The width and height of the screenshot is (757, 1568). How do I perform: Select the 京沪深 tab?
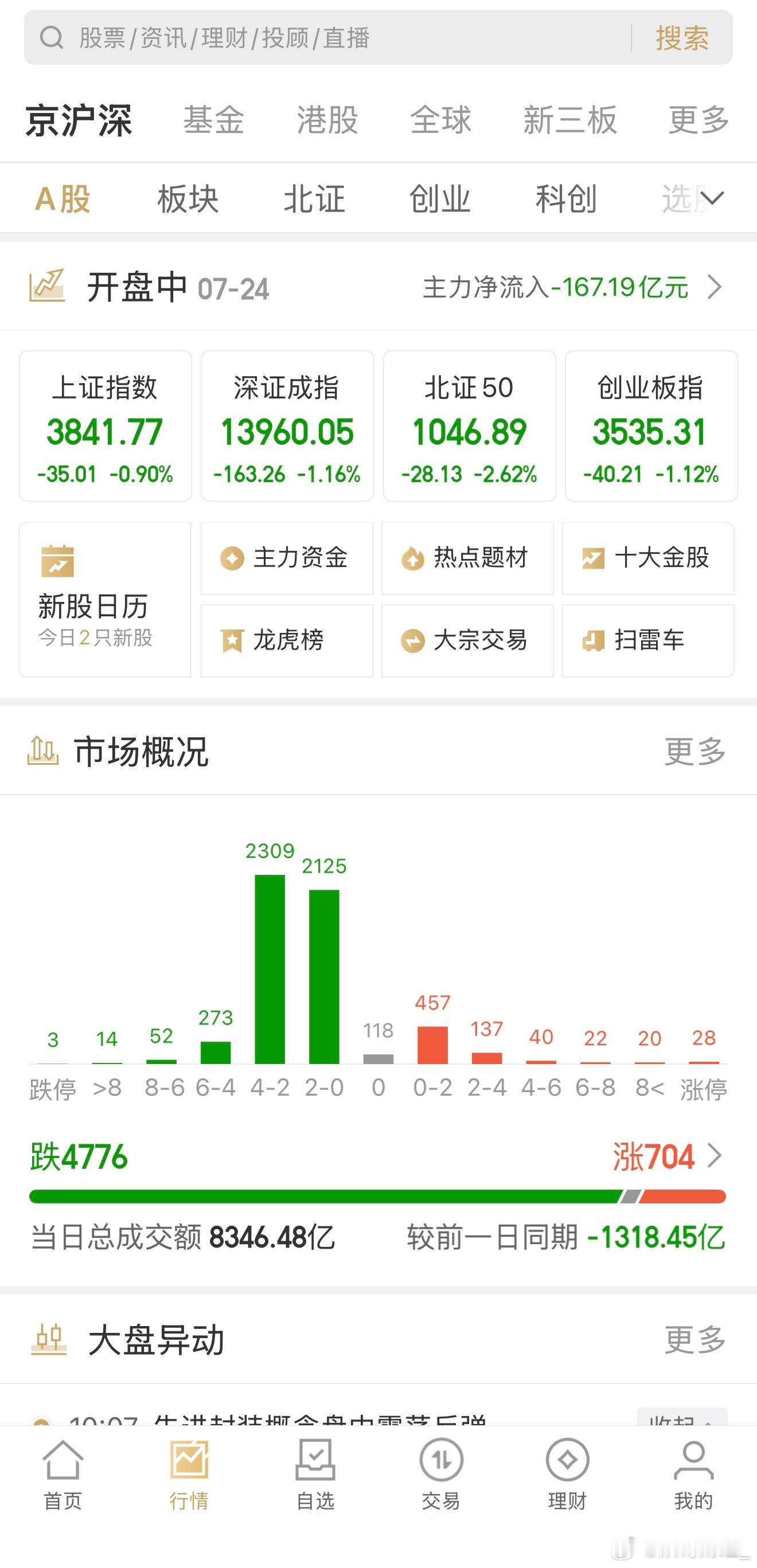click(x=79, y=120)
